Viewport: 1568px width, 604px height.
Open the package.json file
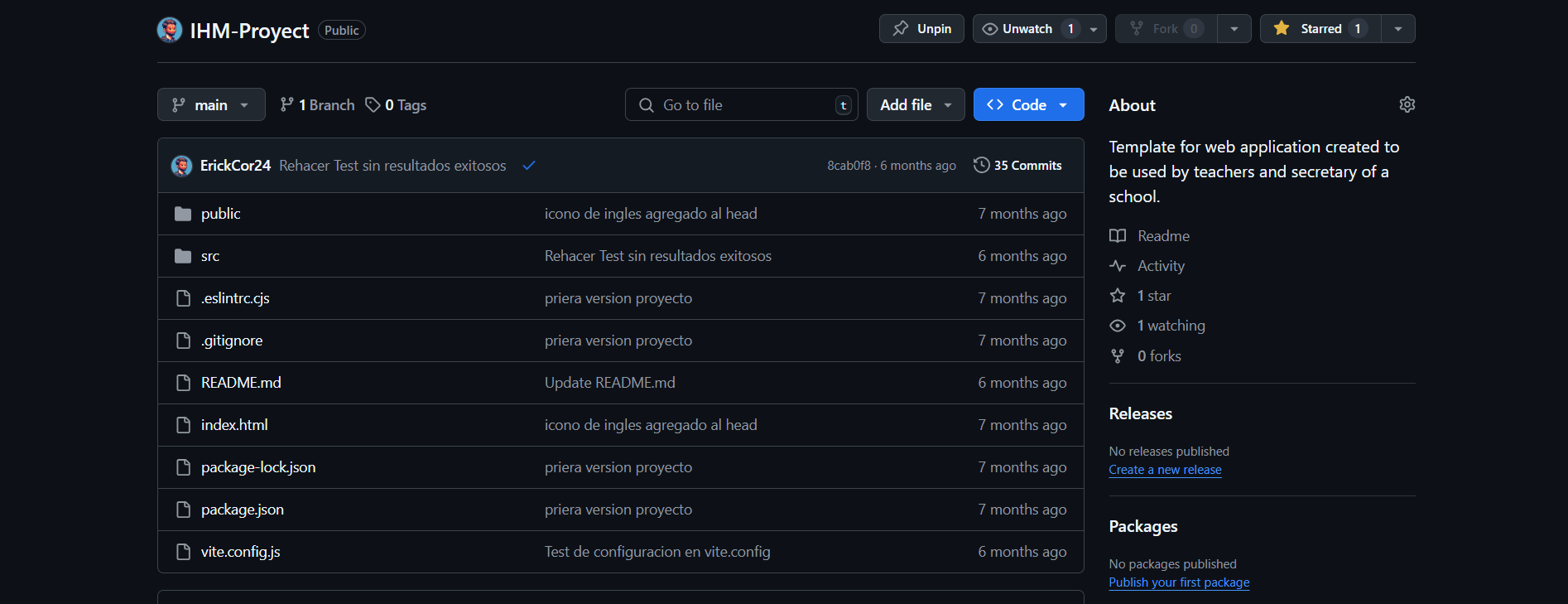point(243,510)
